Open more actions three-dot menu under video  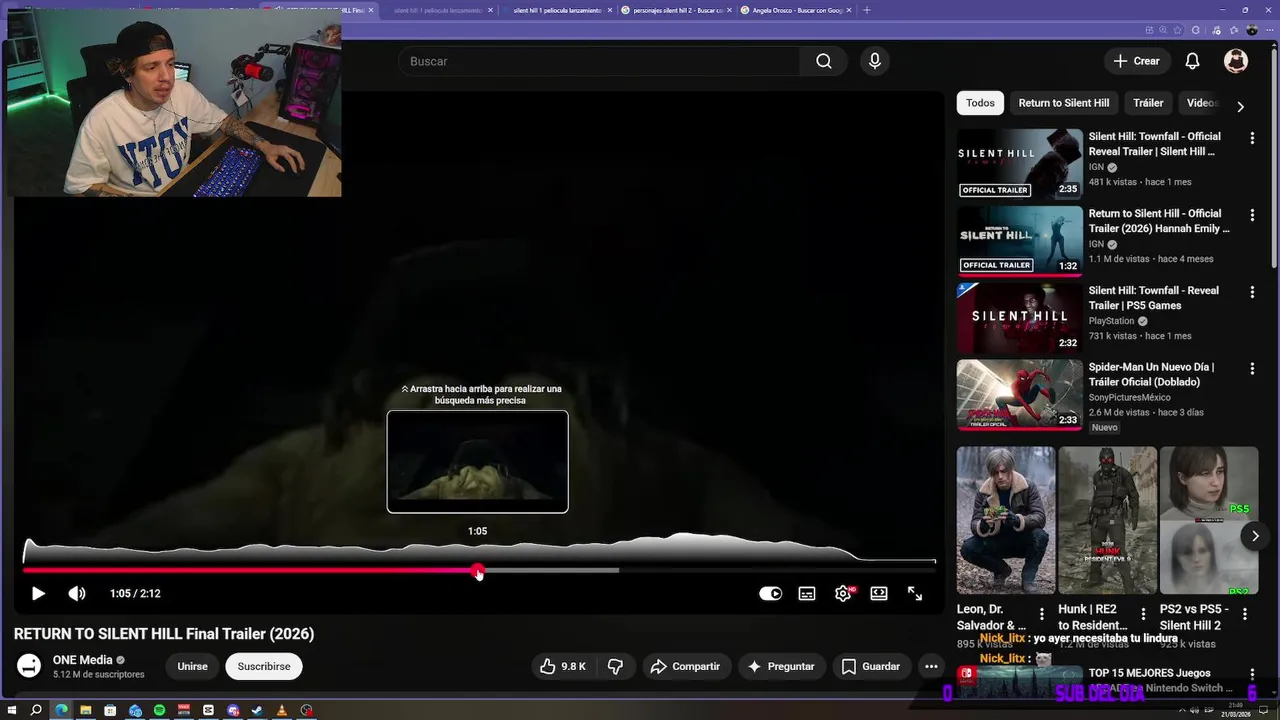[931, 666]
